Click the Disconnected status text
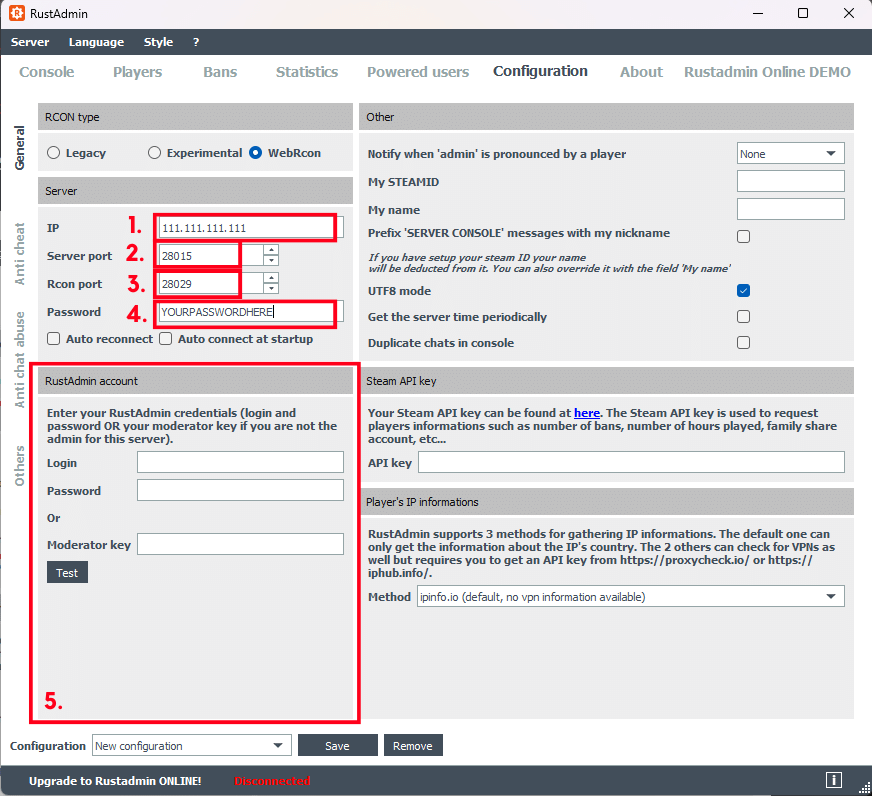872x796 pixels. pyautogui.click(x=272, y=780)
